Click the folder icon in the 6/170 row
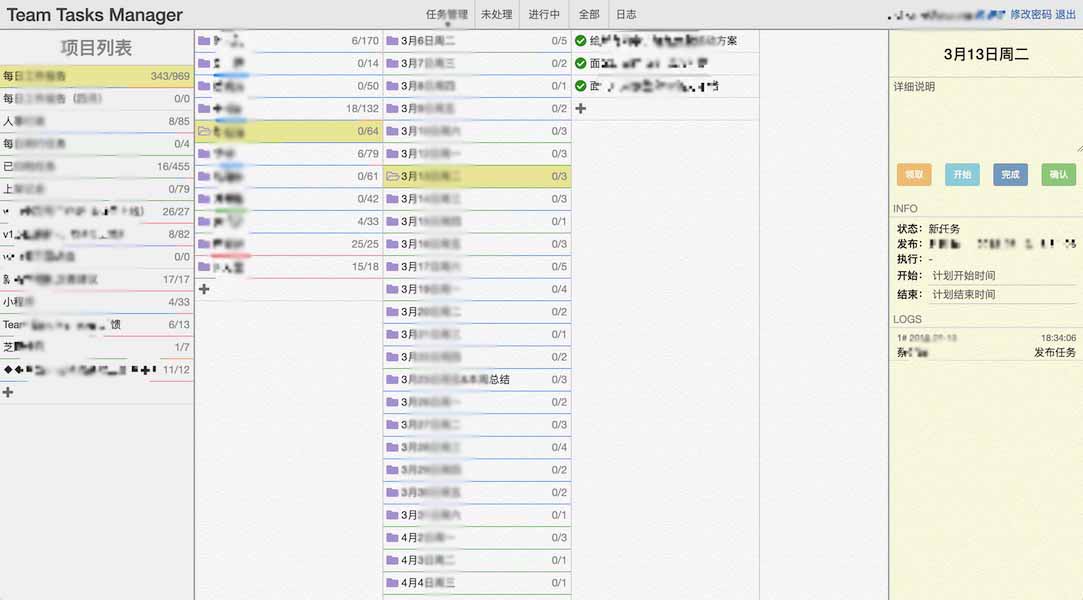Image resolution: width=1083 pixels, height=600 pixels. 205,41
